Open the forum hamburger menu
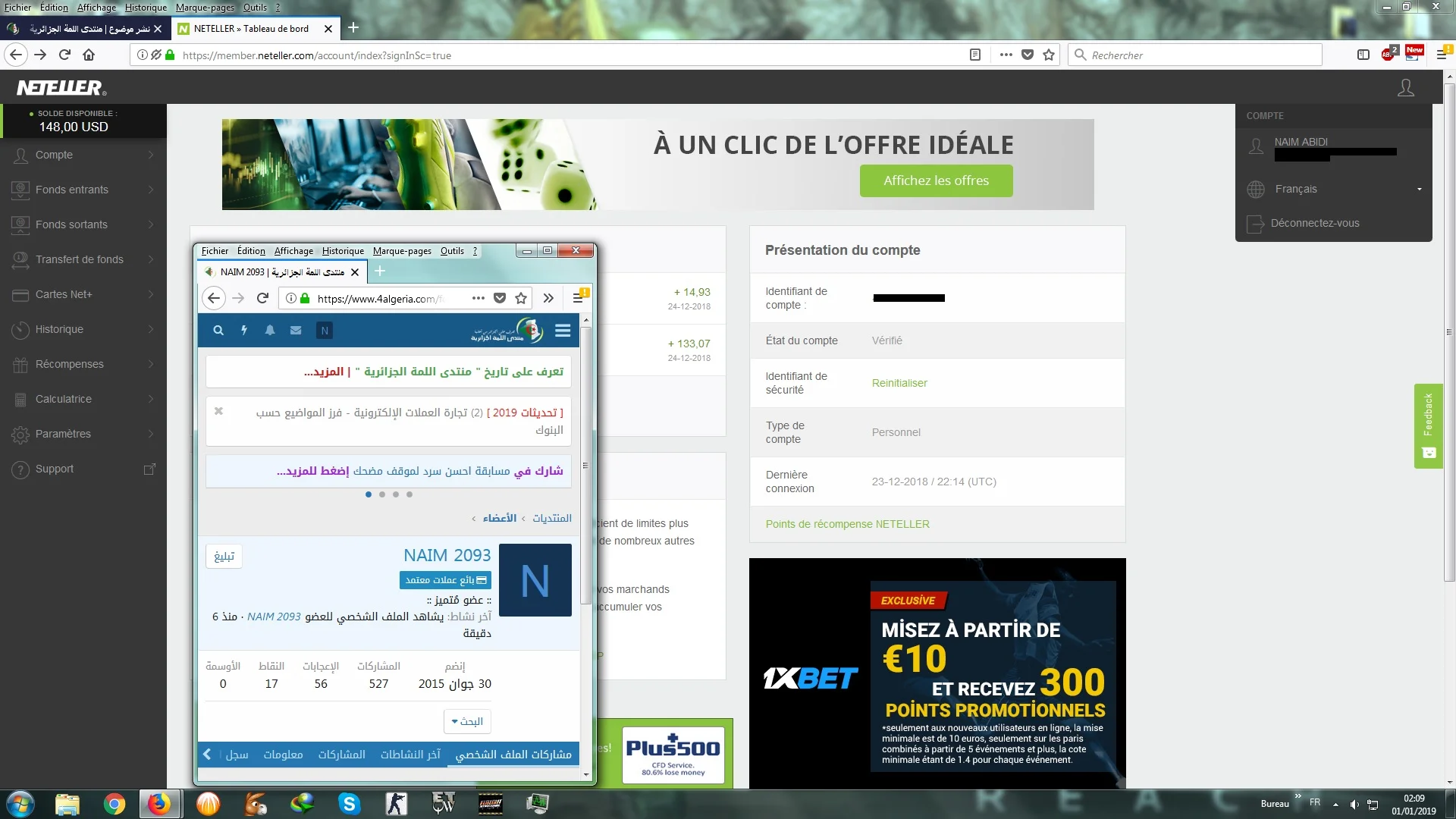Image resolution: width=1456 pixels, height=819 pixels. 562,331
